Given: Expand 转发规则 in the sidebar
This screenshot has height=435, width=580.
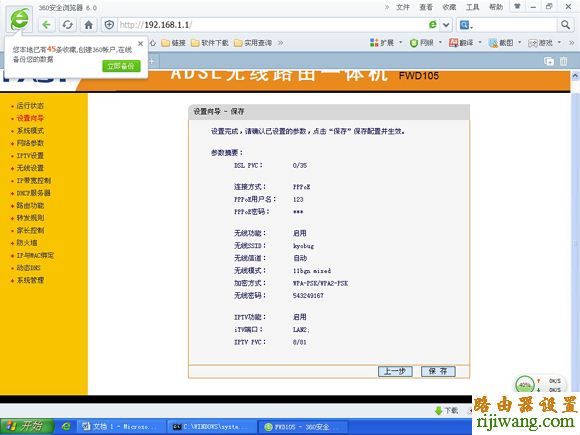Looking at the screenshot, I should click(30, 218).
